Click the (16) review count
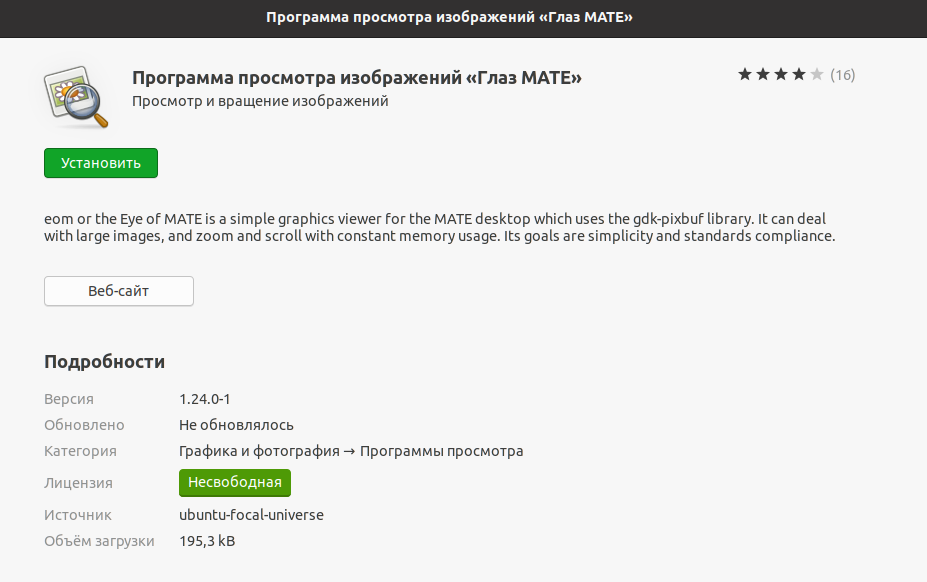Screen dimensions: 927x582 (843, 75)
